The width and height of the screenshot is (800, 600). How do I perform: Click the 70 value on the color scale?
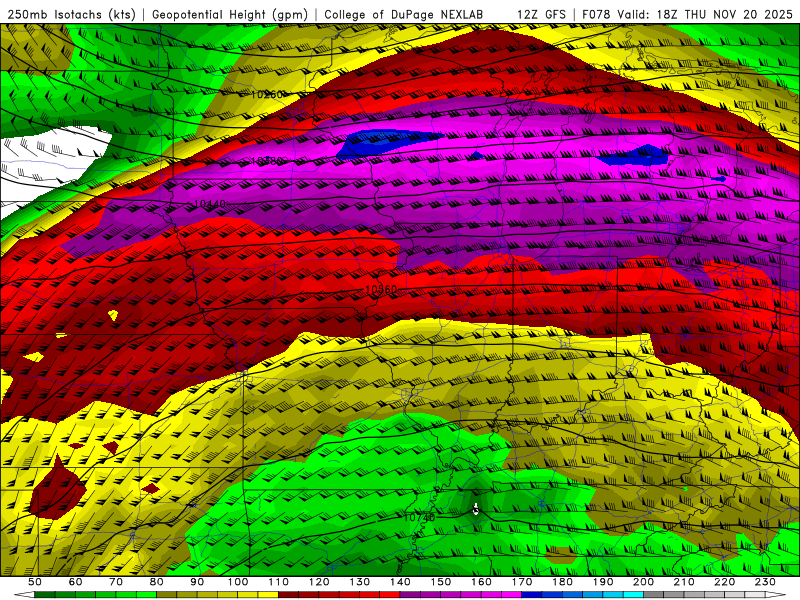(x=116, y=582)
